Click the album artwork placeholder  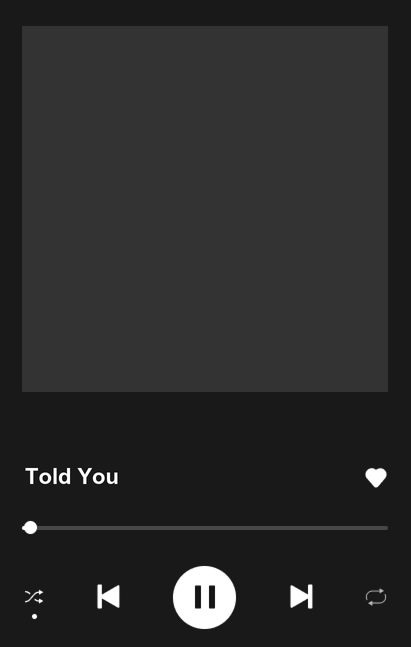(x=205, y=209)
